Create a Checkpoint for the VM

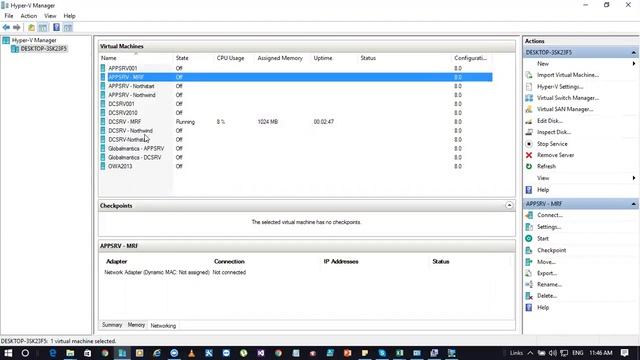click(x=551, y=250)
